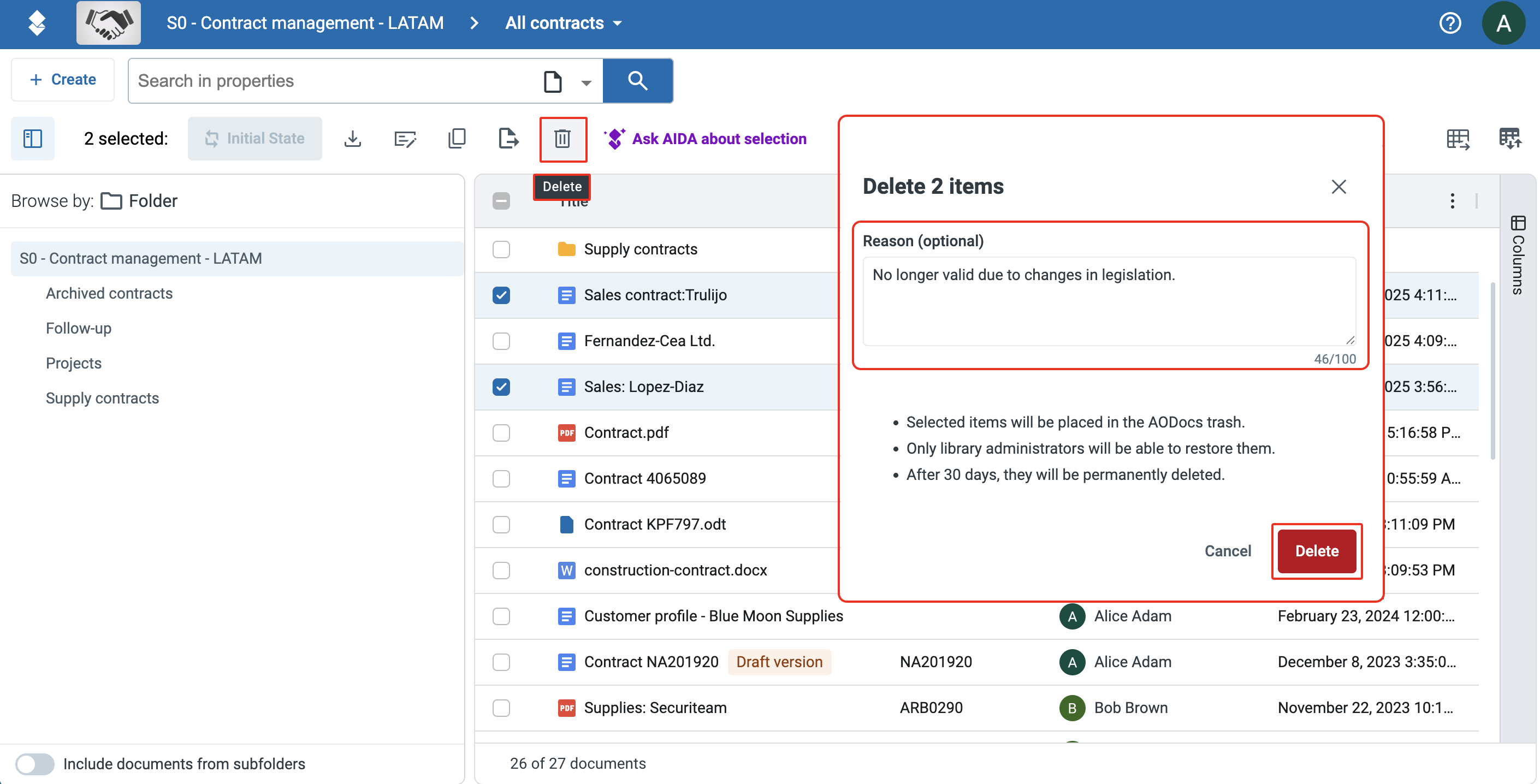
Task: Uncheck Sales contract:Trulijo checkbox
Action: [x=501, y=295]
